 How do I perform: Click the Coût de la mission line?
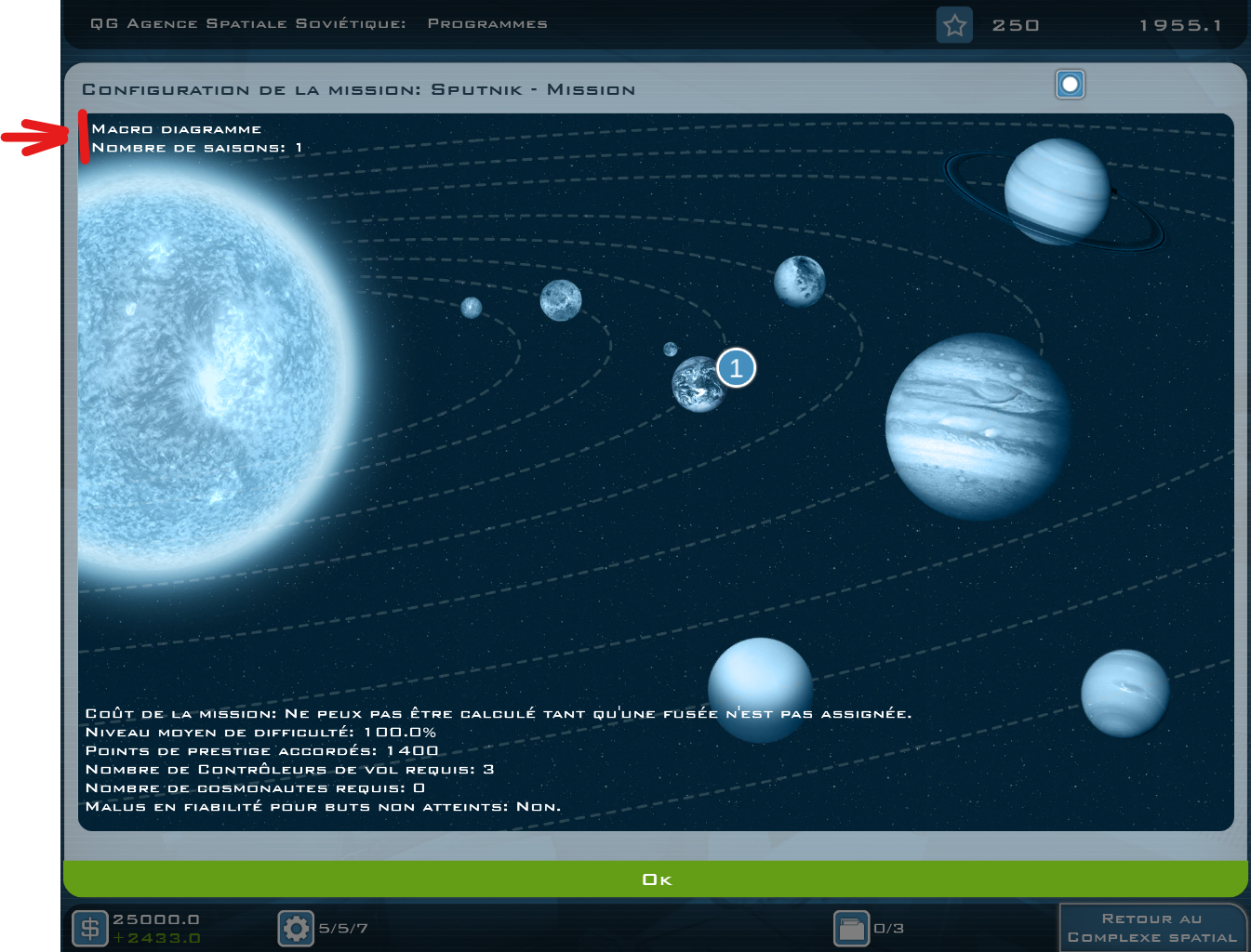[x=499, y=714]
